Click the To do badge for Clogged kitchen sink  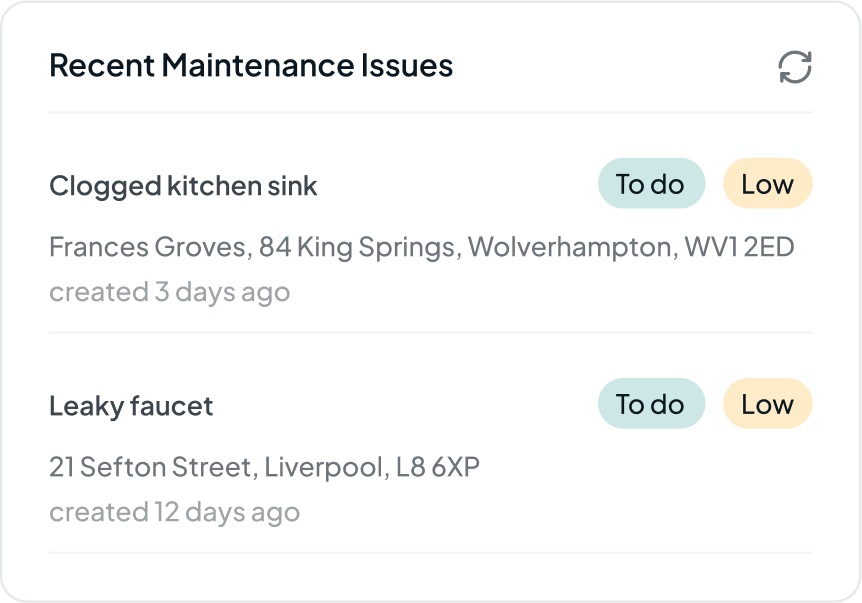(651, 184)
